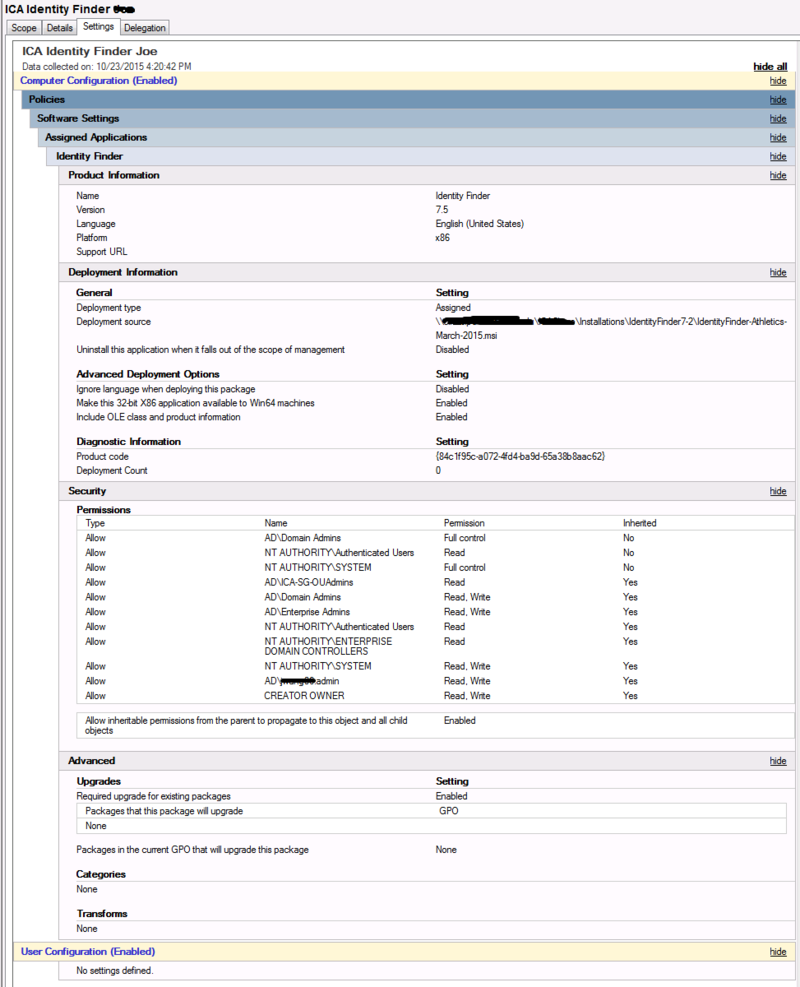
Task: Hide the Deployment Information section
Action: (x=778, y=272)
